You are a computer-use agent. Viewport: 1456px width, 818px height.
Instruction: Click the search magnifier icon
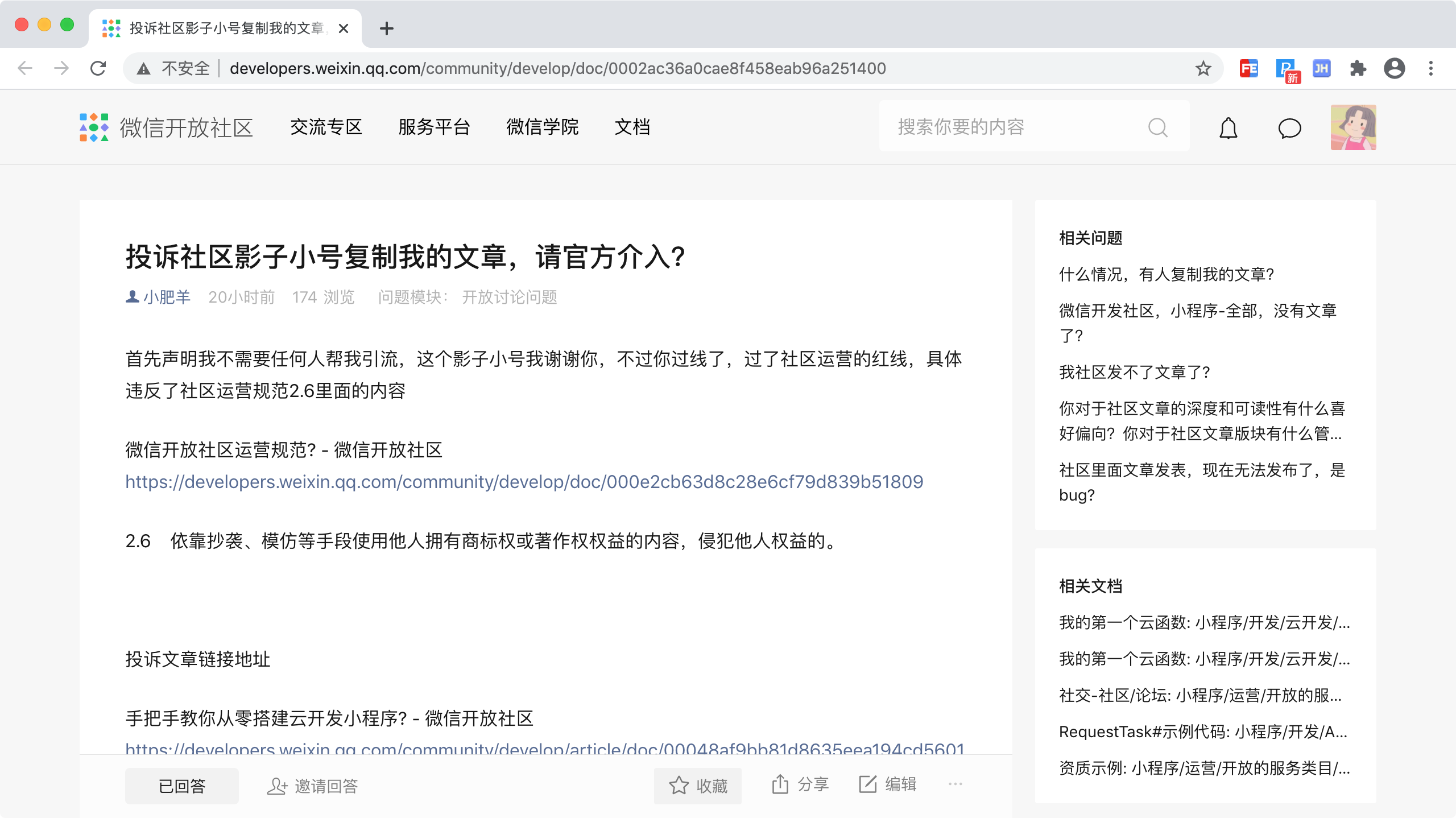pos(1157,127)
